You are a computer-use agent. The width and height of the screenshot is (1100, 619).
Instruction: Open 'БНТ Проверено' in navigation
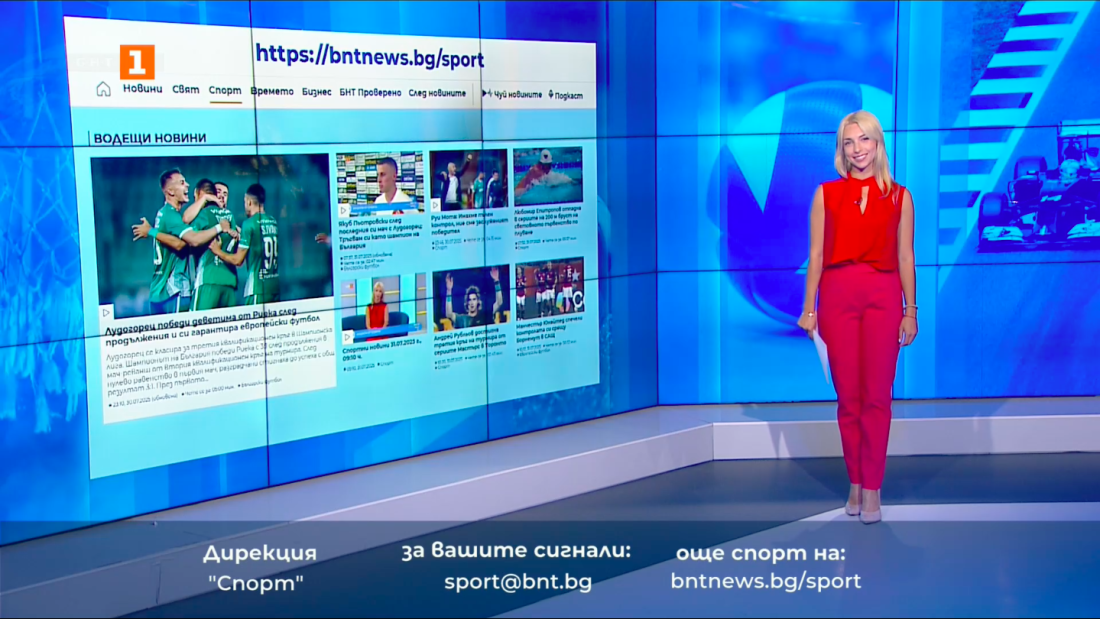369,93
